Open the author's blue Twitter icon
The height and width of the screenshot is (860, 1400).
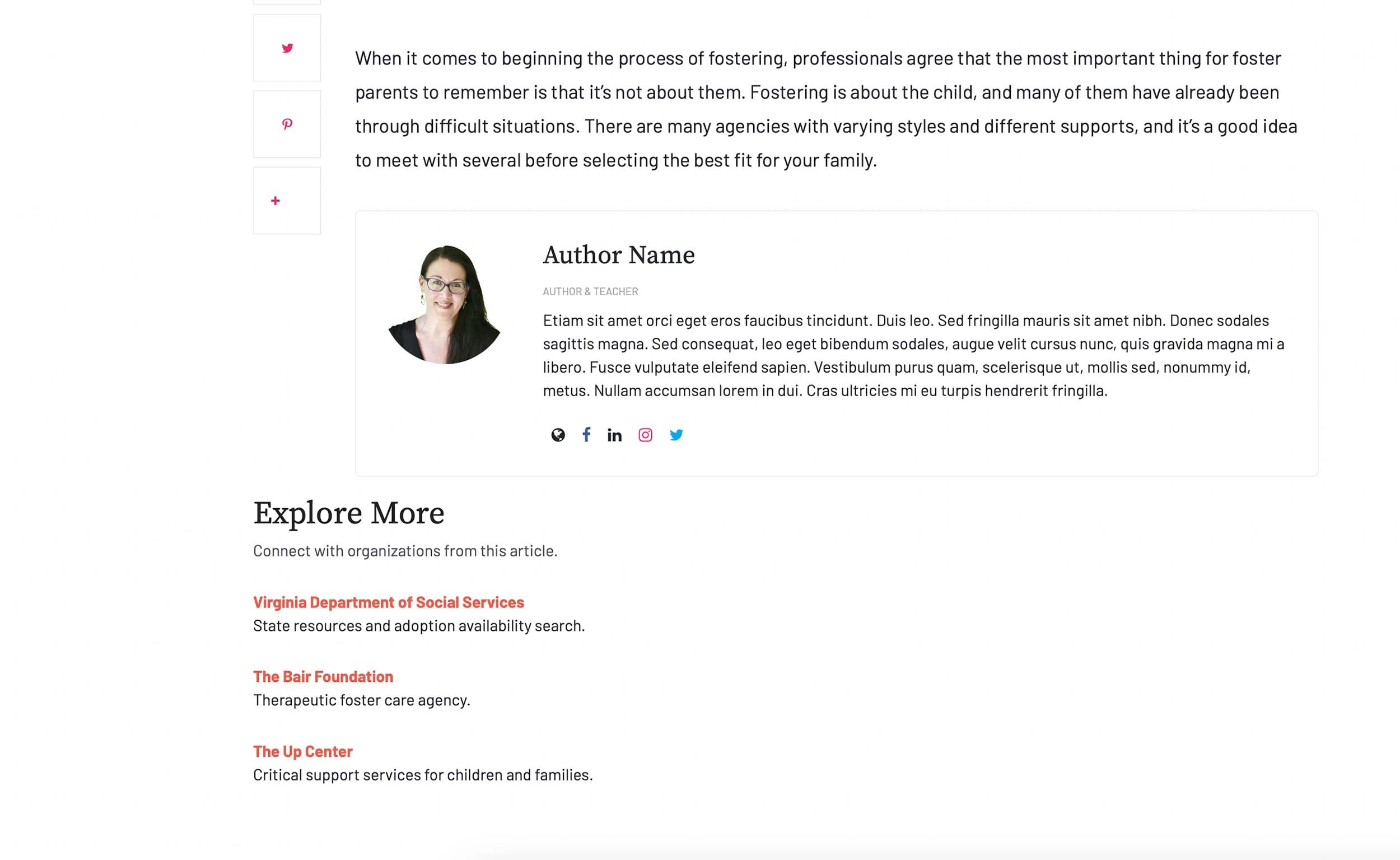point(676,435)
